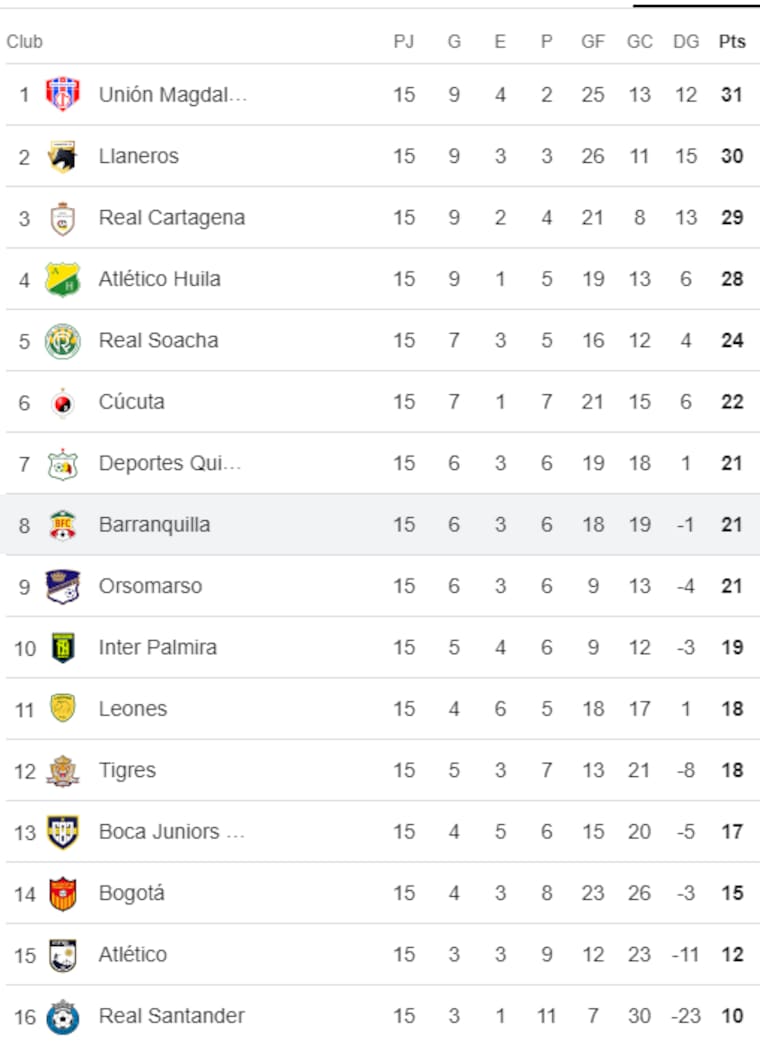This screenshot has width=760, height=1044.
Task: Click the Orsomarso team crest icon
Action: tap(63, 586)
